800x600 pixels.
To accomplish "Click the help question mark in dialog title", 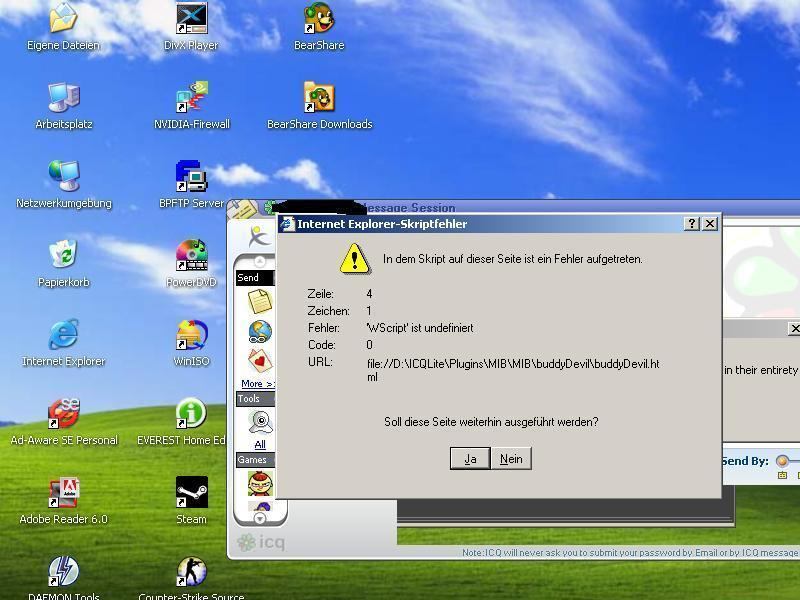I will (691, 223).
